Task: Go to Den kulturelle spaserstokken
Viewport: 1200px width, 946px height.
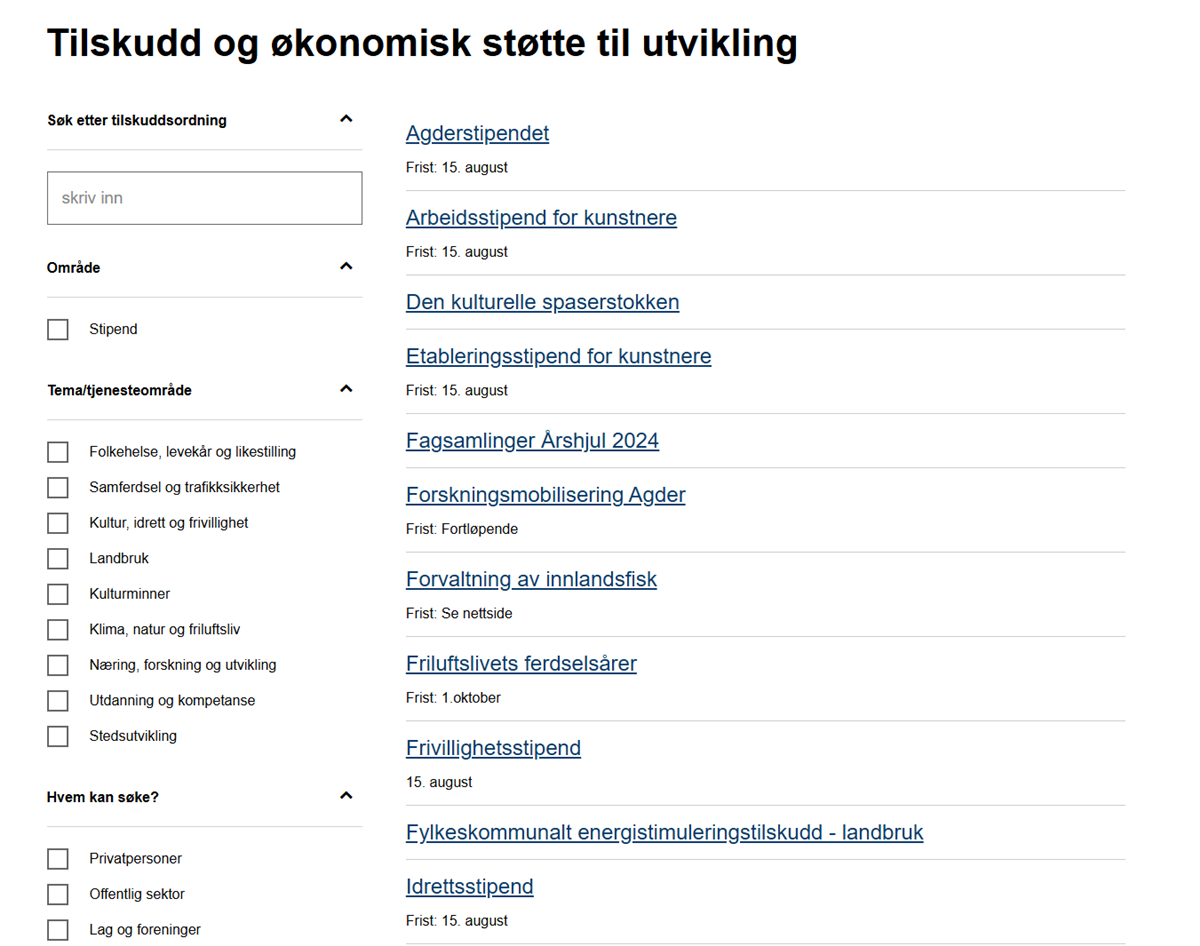Action: pyautogui.click(x=542, y=302)
